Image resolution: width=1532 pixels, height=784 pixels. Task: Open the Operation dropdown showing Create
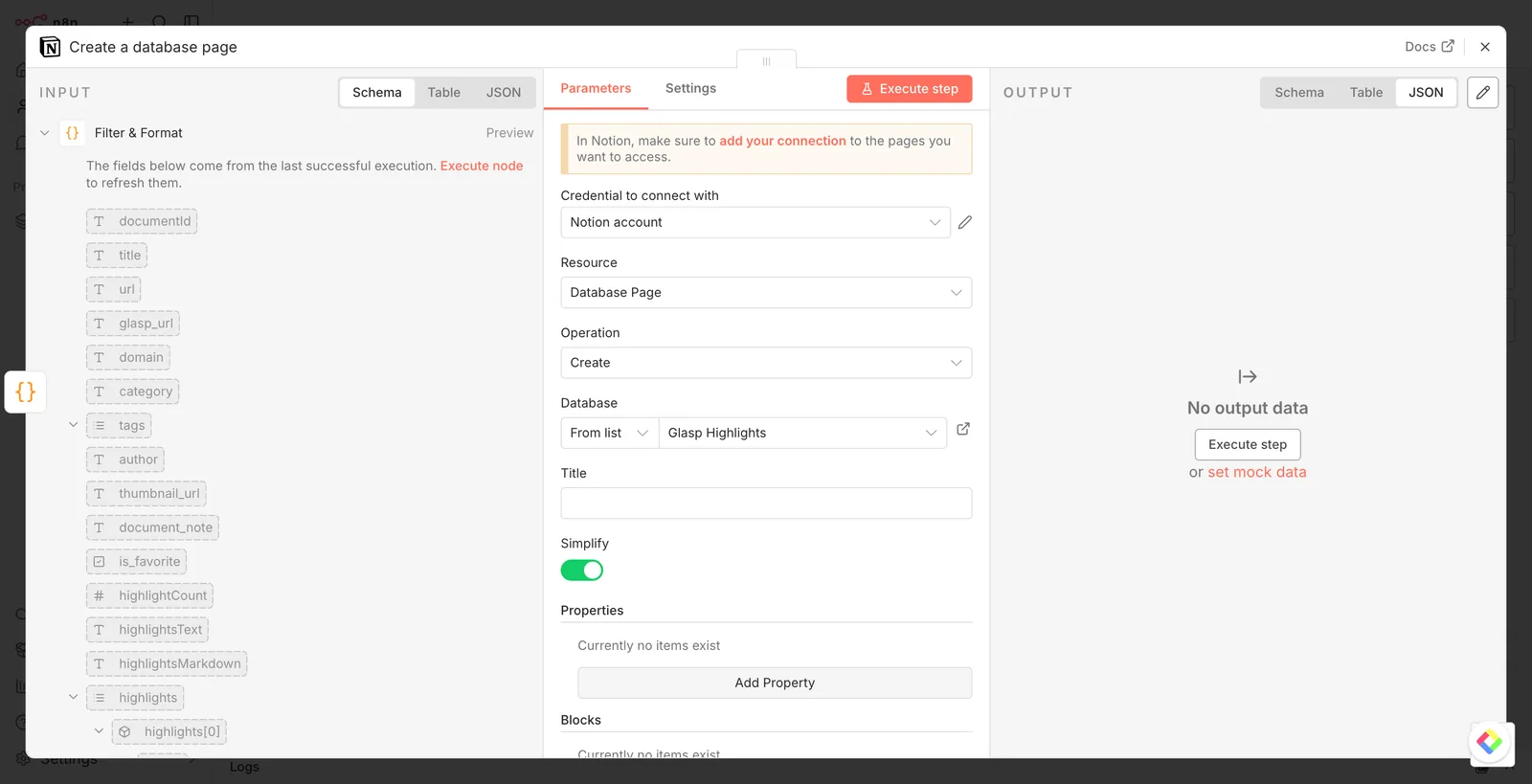coord(766,363)
